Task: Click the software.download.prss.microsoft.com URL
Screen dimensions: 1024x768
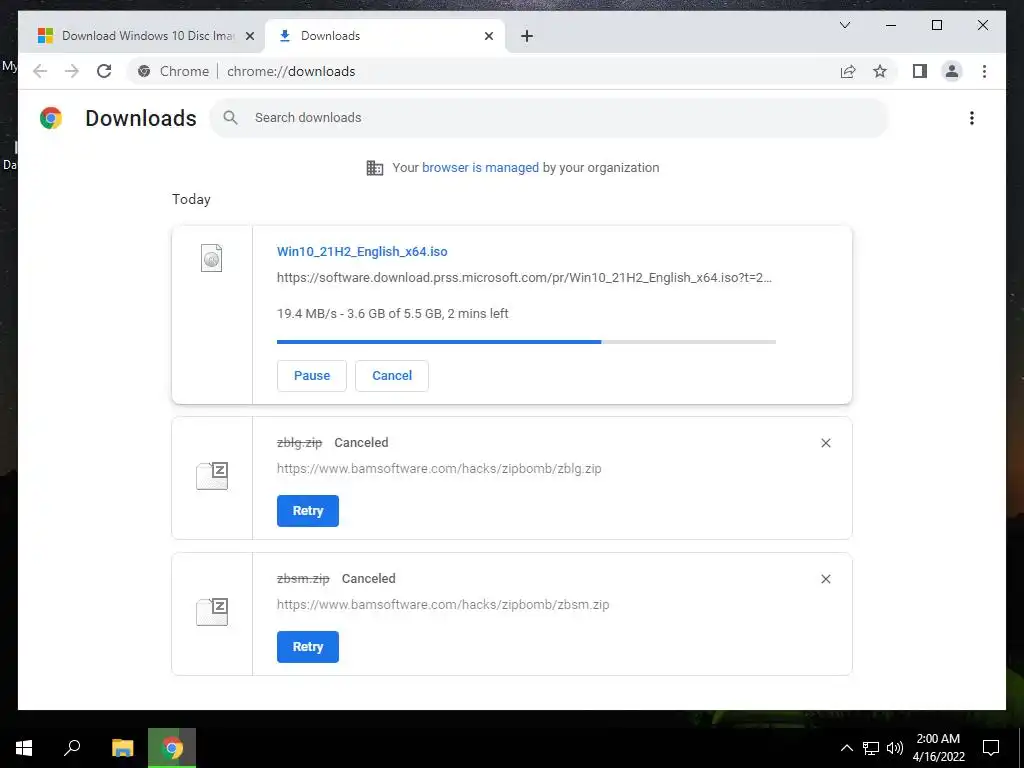Action: pyautogui.click(x=524, y=278)
